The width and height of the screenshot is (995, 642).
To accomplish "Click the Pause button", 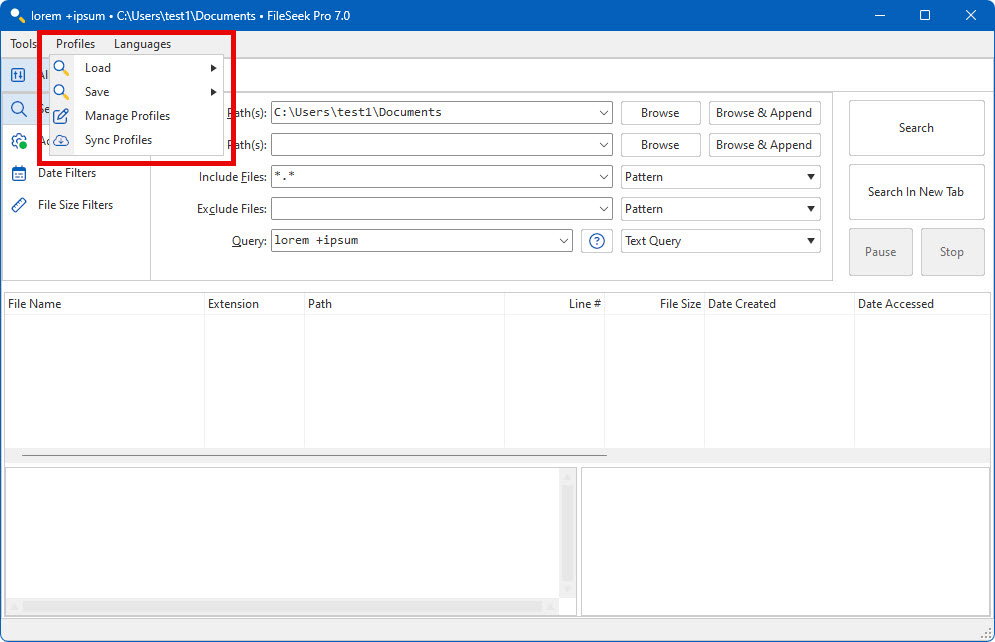I will point(881,252).
